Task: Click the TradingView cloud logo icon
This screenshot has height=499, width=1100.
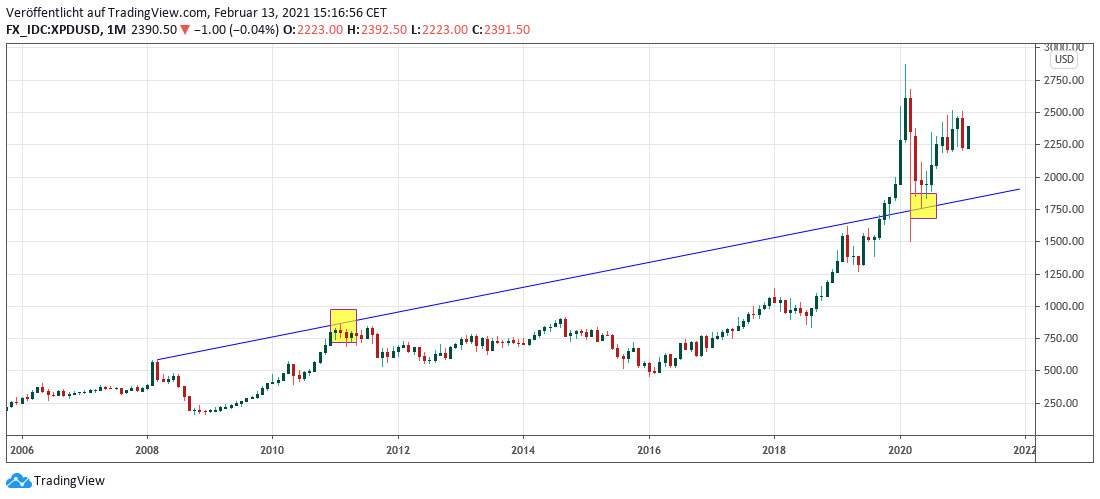Action: (x=17, y=481)
